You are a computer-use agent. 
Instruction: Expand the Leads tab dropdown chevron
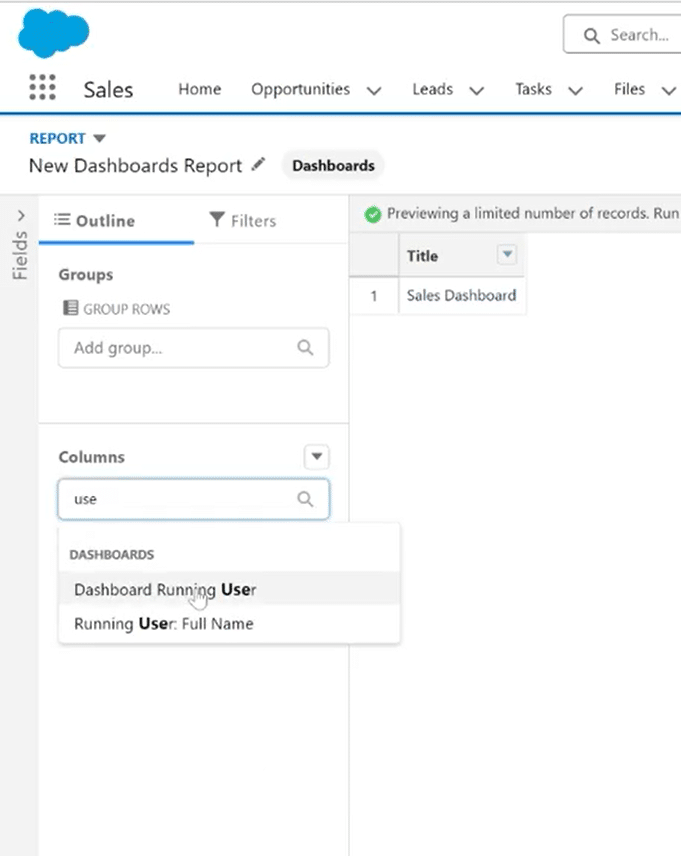477,91
